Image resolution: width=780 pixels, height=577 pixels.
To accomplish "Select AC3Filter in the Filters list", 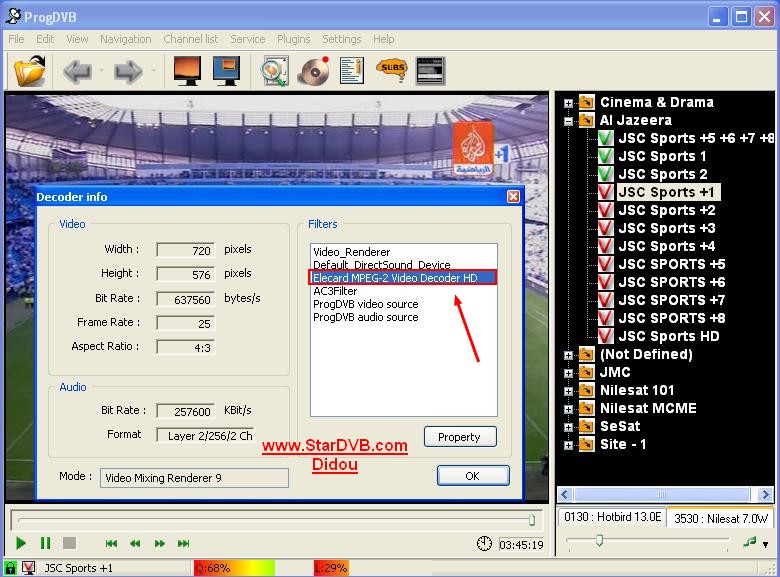I will [x=335, y=291].
